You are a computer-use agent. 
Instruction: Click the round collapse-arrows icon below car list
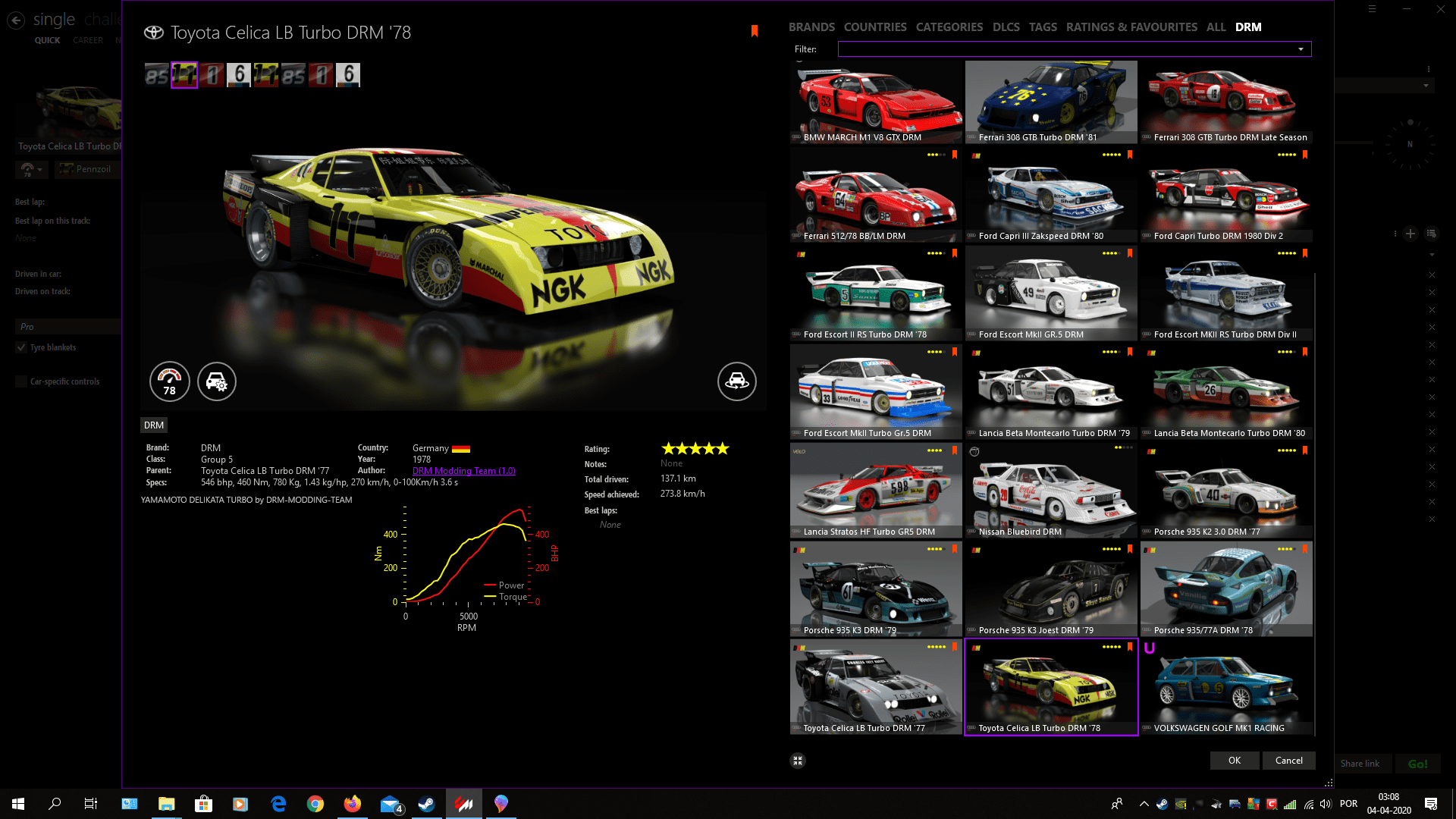(x=798, y=761)
